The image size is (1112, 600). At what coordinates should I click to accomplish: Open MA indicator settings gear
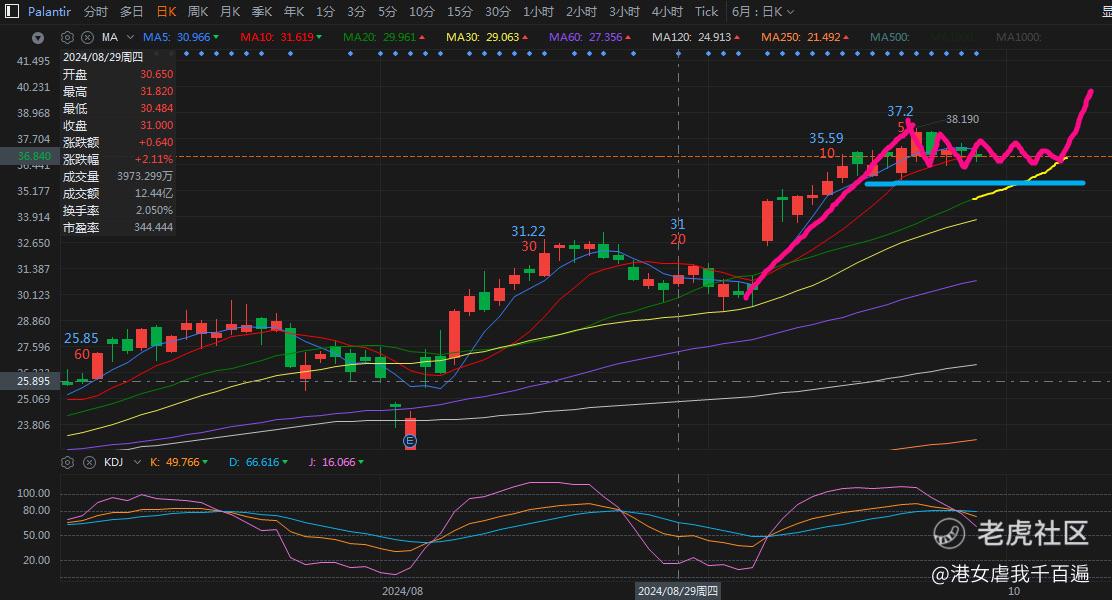pyautogui.click(x=67, y=37)
